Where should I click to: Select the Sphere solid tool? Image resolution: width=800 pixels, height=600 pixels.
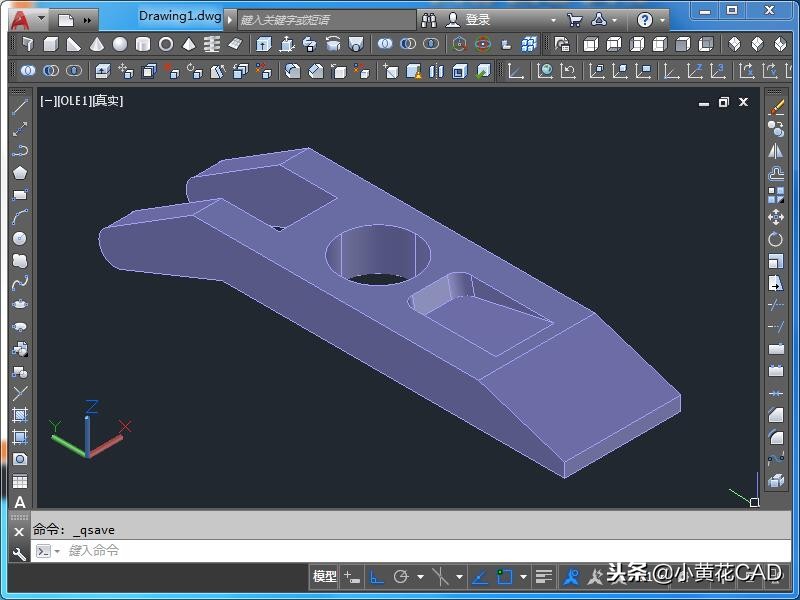120,45
